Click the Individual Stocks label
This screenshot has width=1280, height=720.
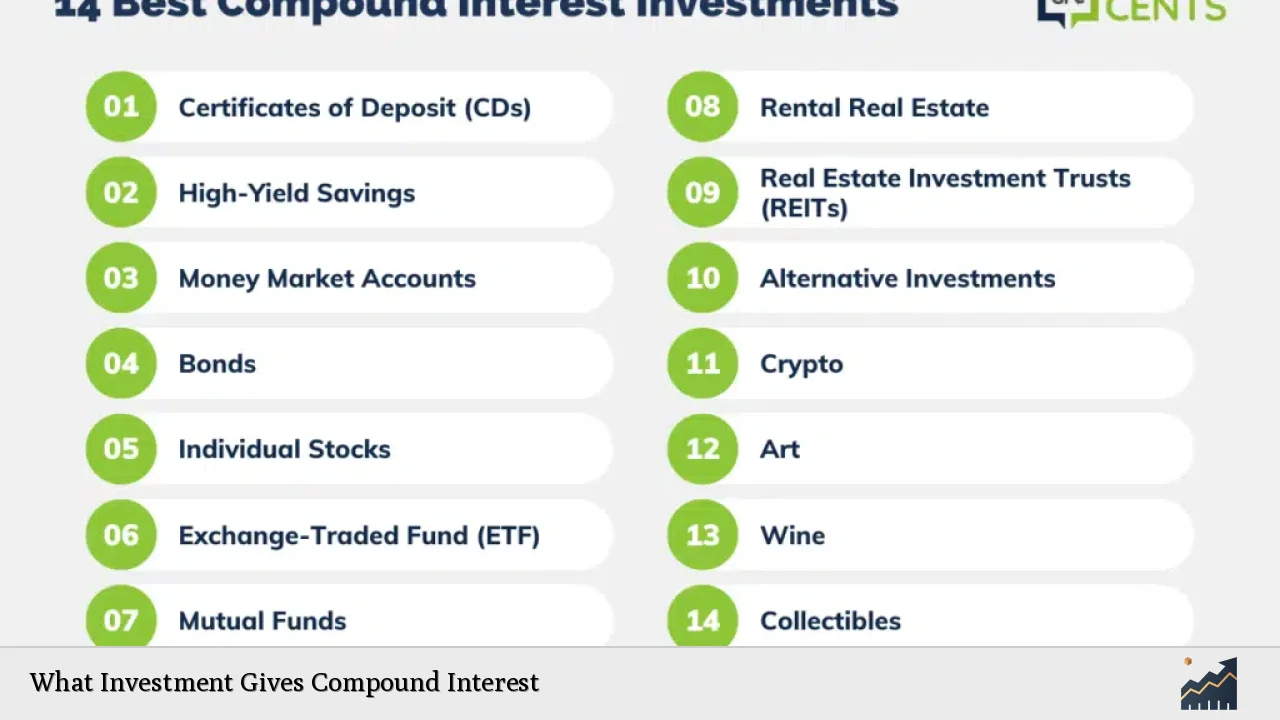click(284, 449)
